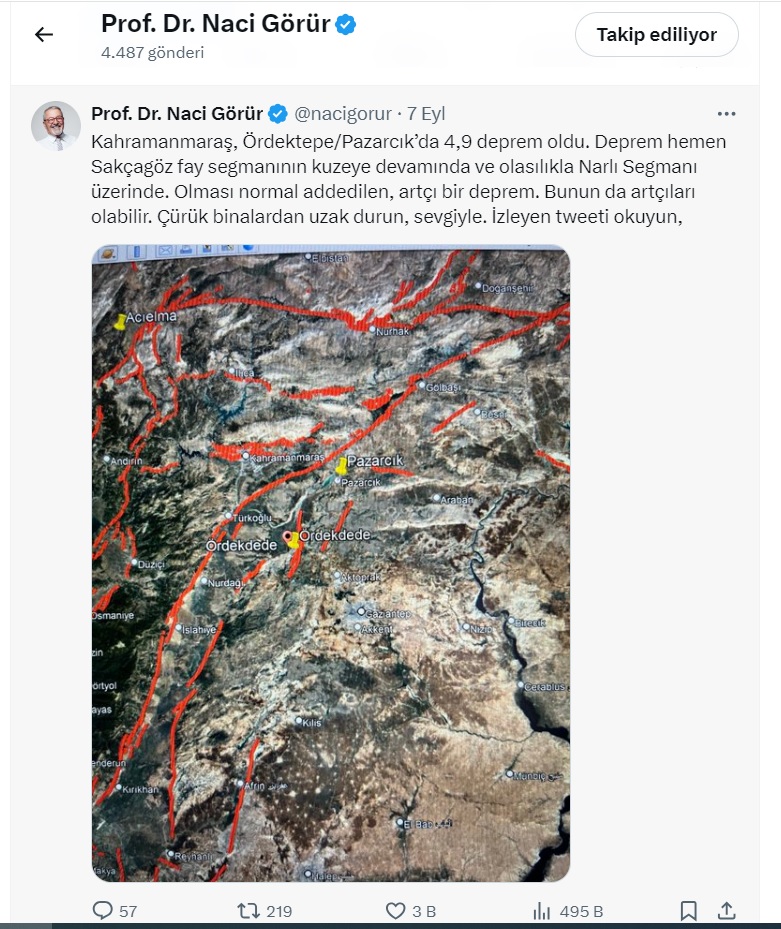Viewport: 781px width, 929px height.
Task: Open the reply comments icon
Action: click(103, 911)
